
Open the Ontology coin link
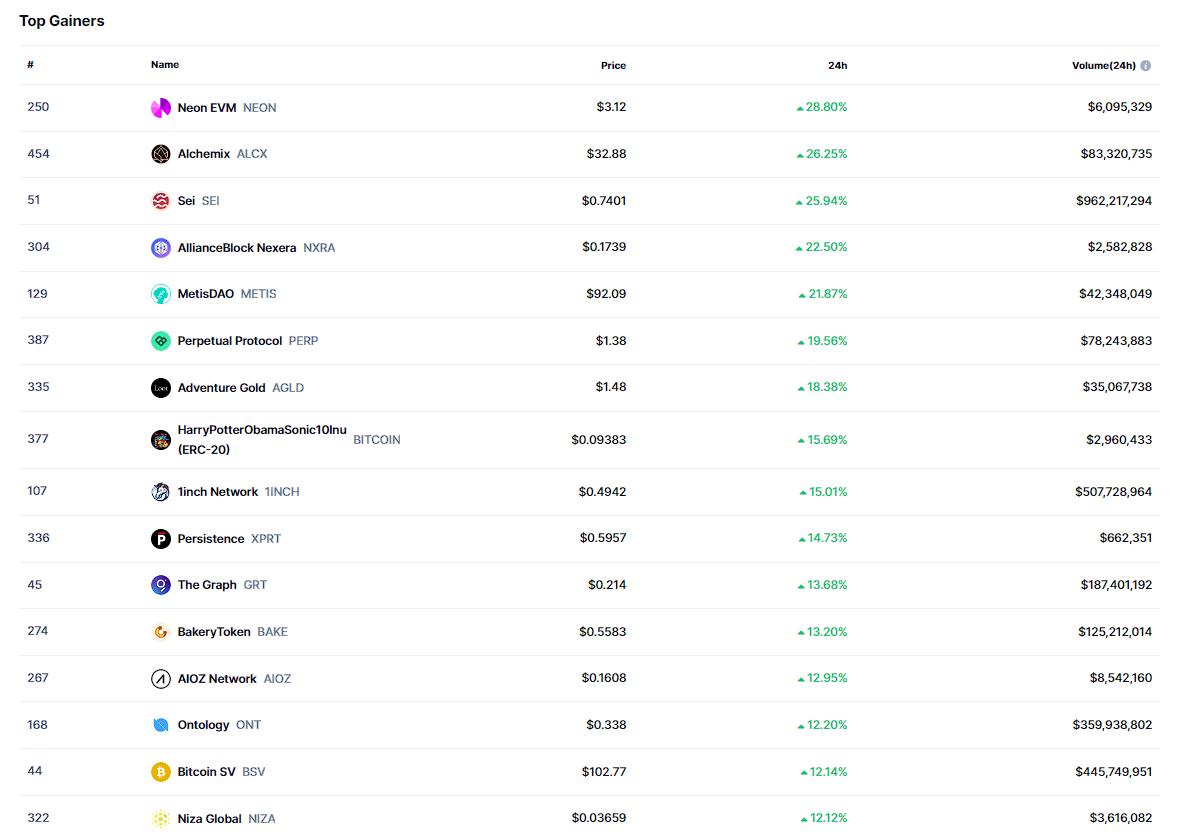(x=203, y=725)
